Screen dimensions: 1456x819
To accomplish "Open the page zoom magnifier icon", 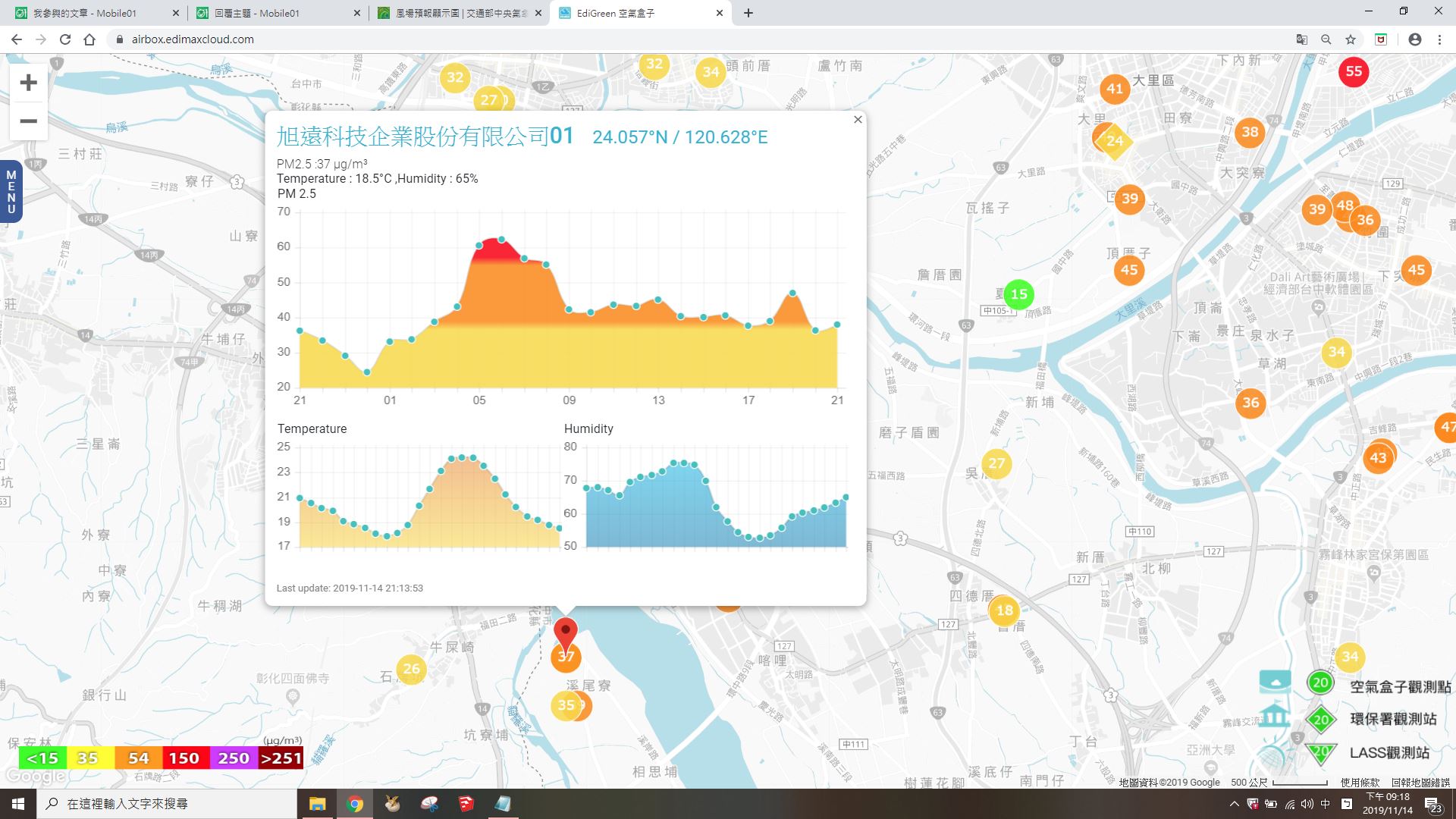I will click(1326, 39).
